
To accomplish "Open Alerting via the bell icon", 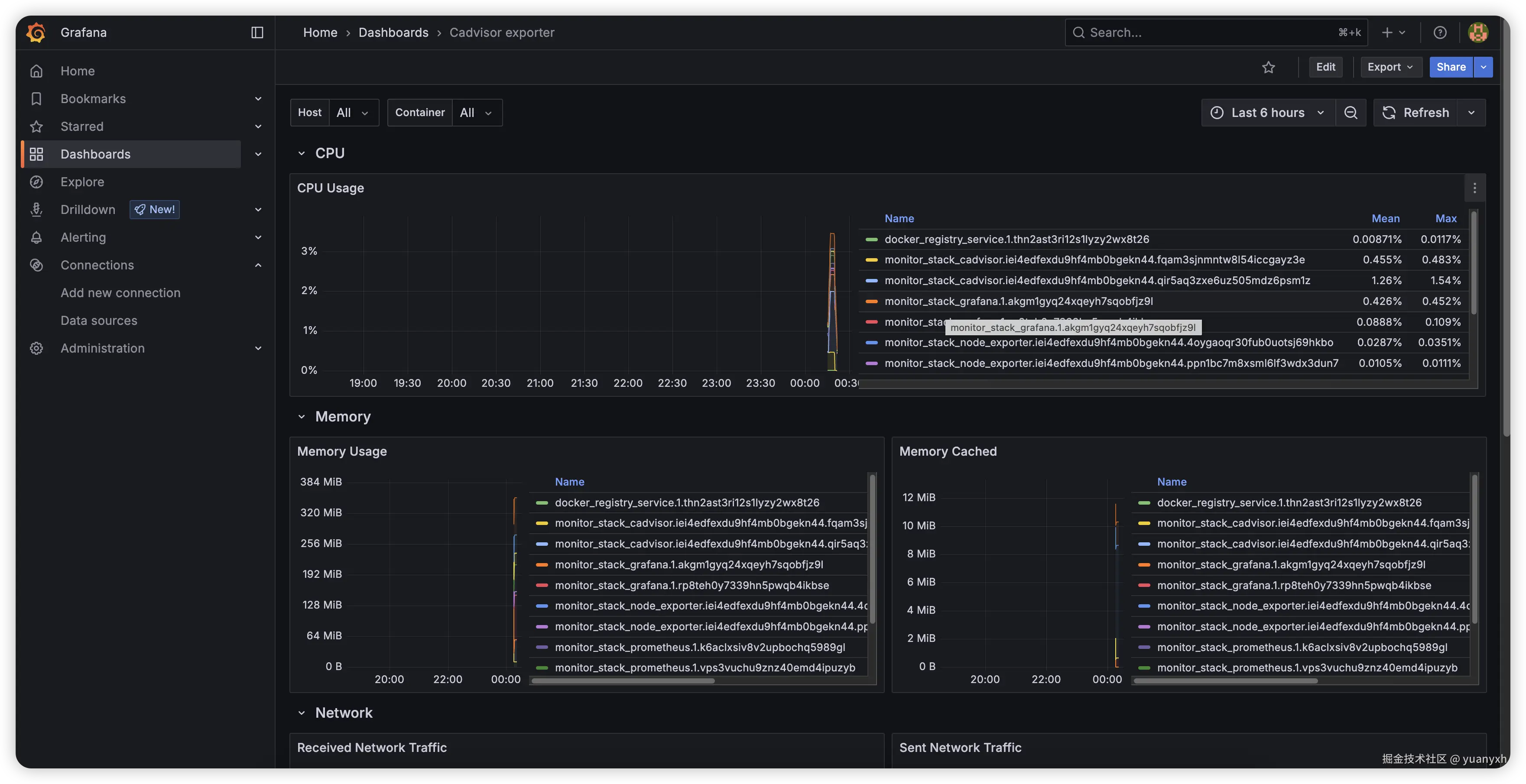I will 36,237.
